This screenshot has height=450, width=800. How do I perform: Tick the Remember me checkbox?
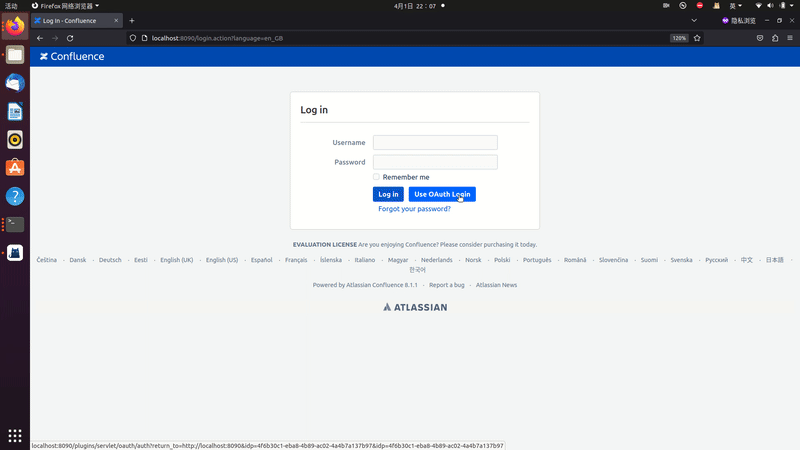click(x=376, y=177)
